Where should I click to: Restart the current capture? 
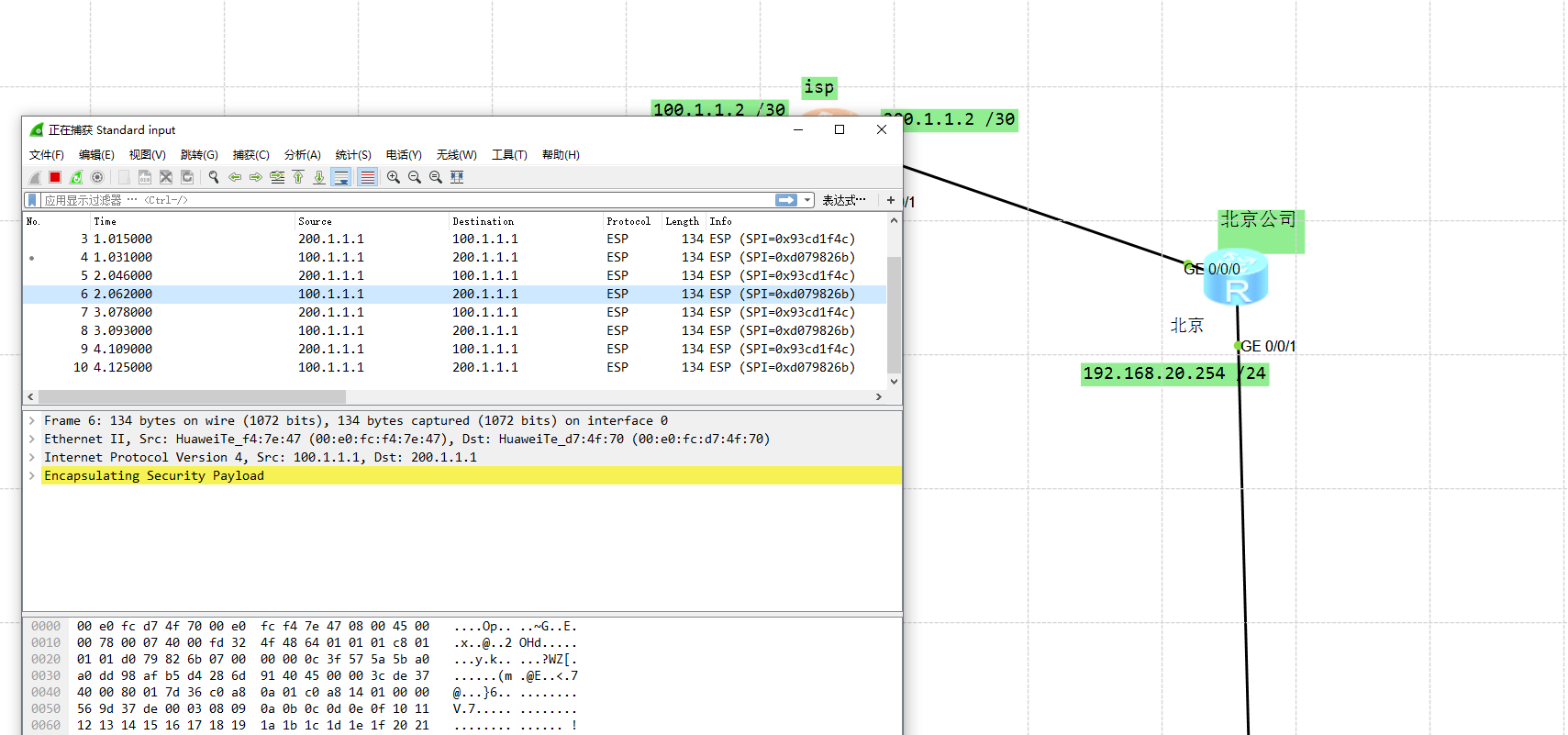(76, 177)
